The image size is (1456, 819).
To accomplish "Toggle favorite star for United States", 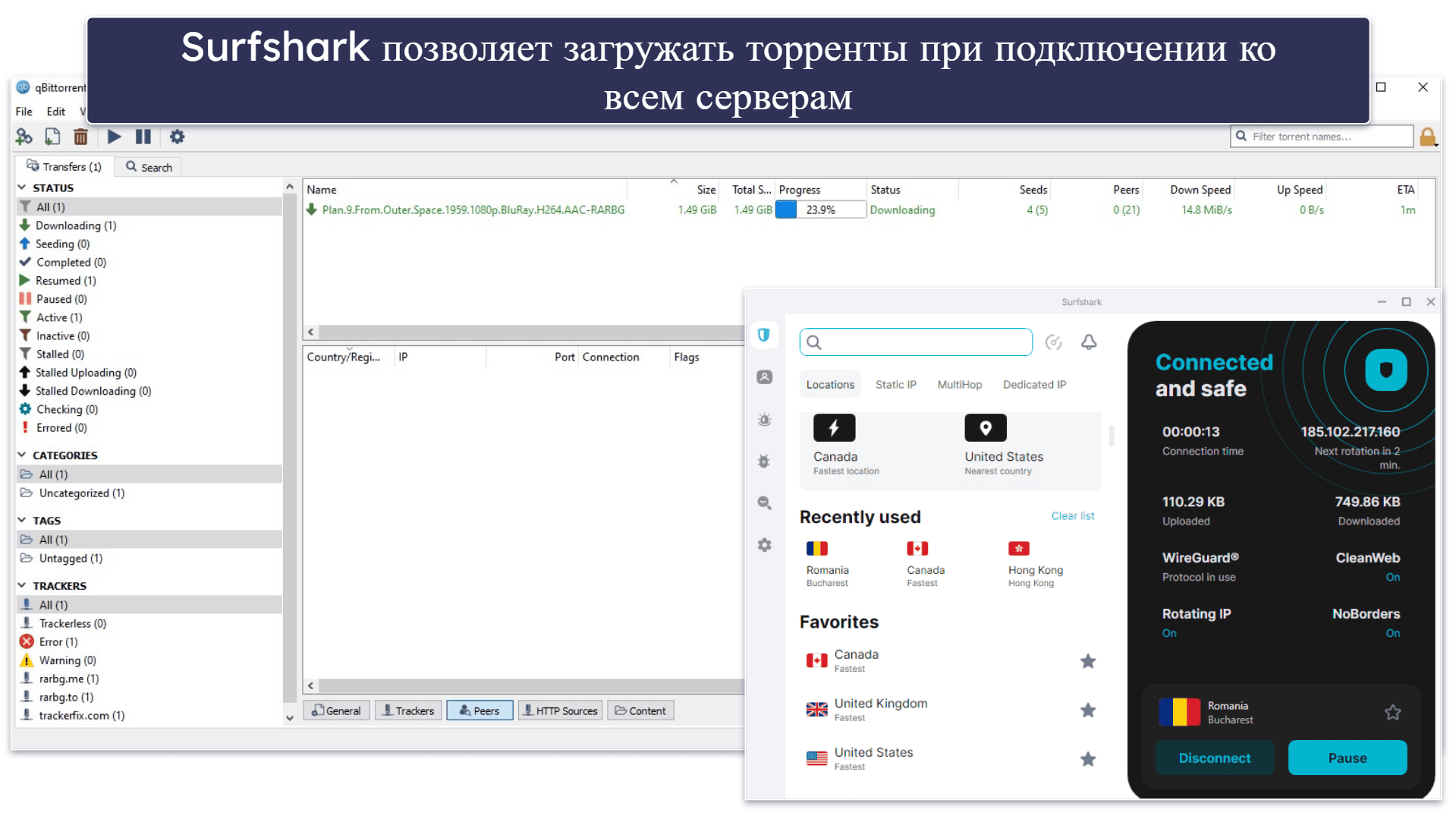I will (x=1087, y=759).
